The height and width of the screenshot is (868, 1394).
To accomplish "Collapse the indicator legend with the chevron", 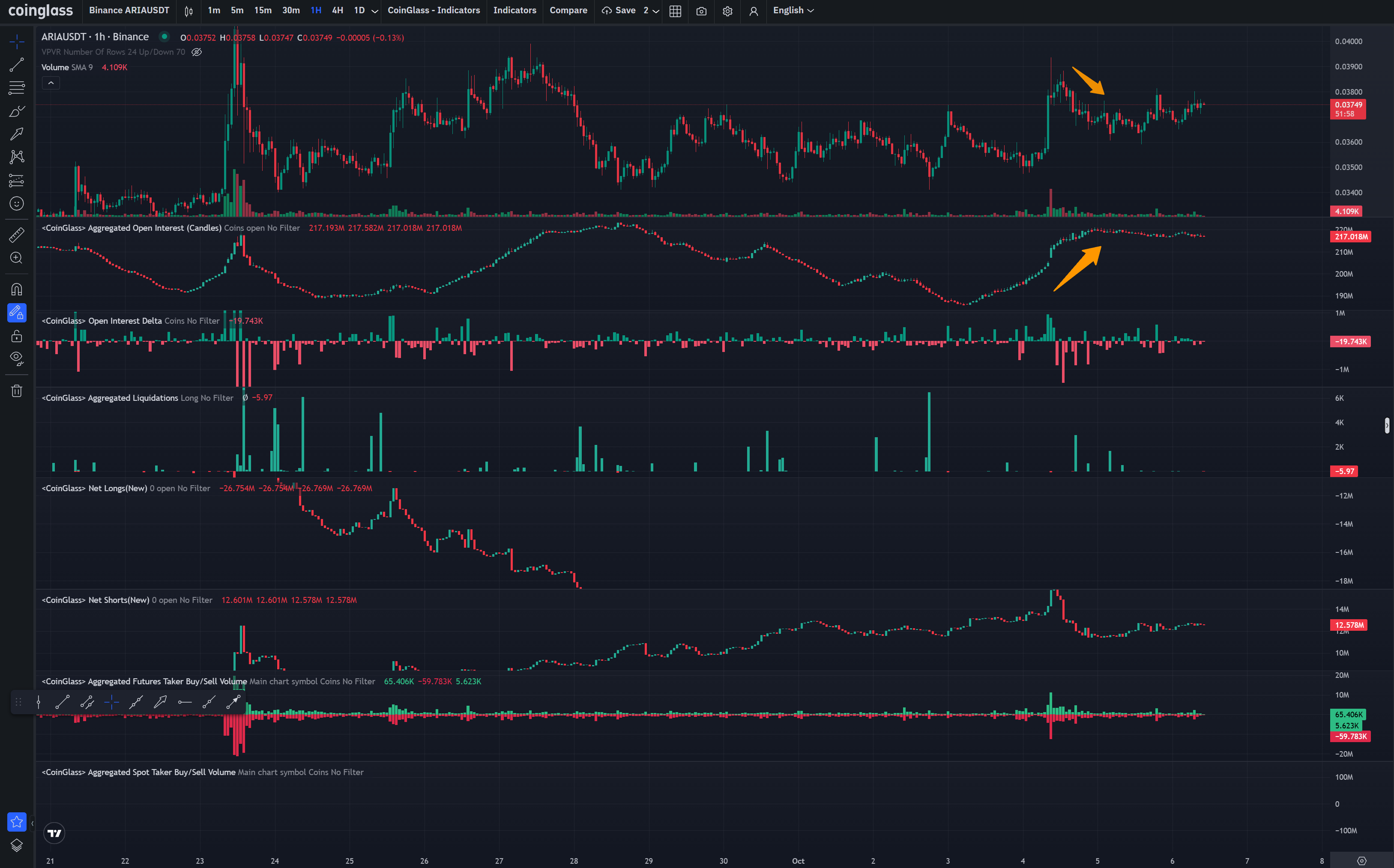I will [51, 83].
